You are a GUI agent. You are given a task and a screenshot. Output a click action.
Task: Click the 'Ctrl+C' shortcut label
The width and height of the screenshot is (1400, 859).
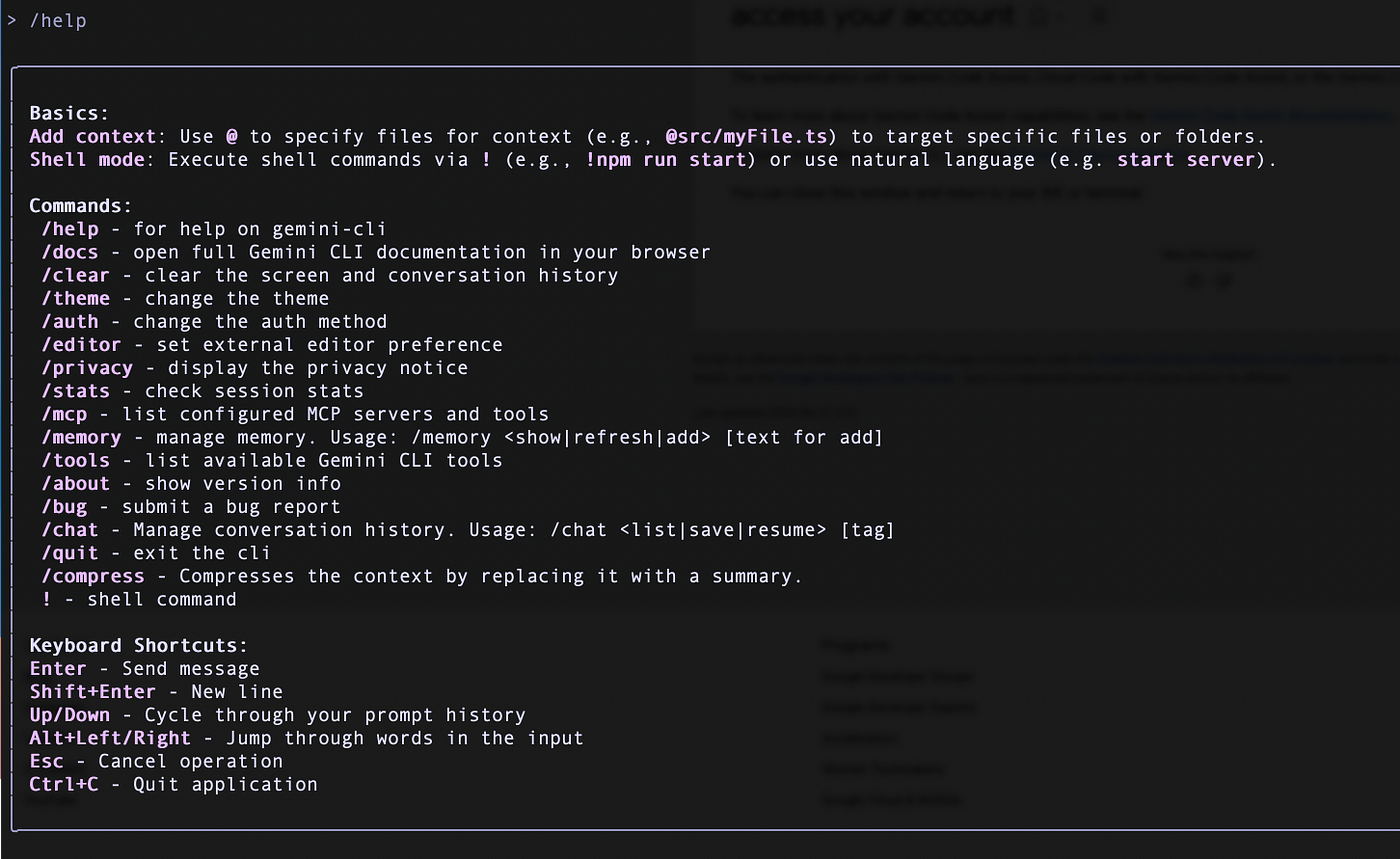point(64,784)
